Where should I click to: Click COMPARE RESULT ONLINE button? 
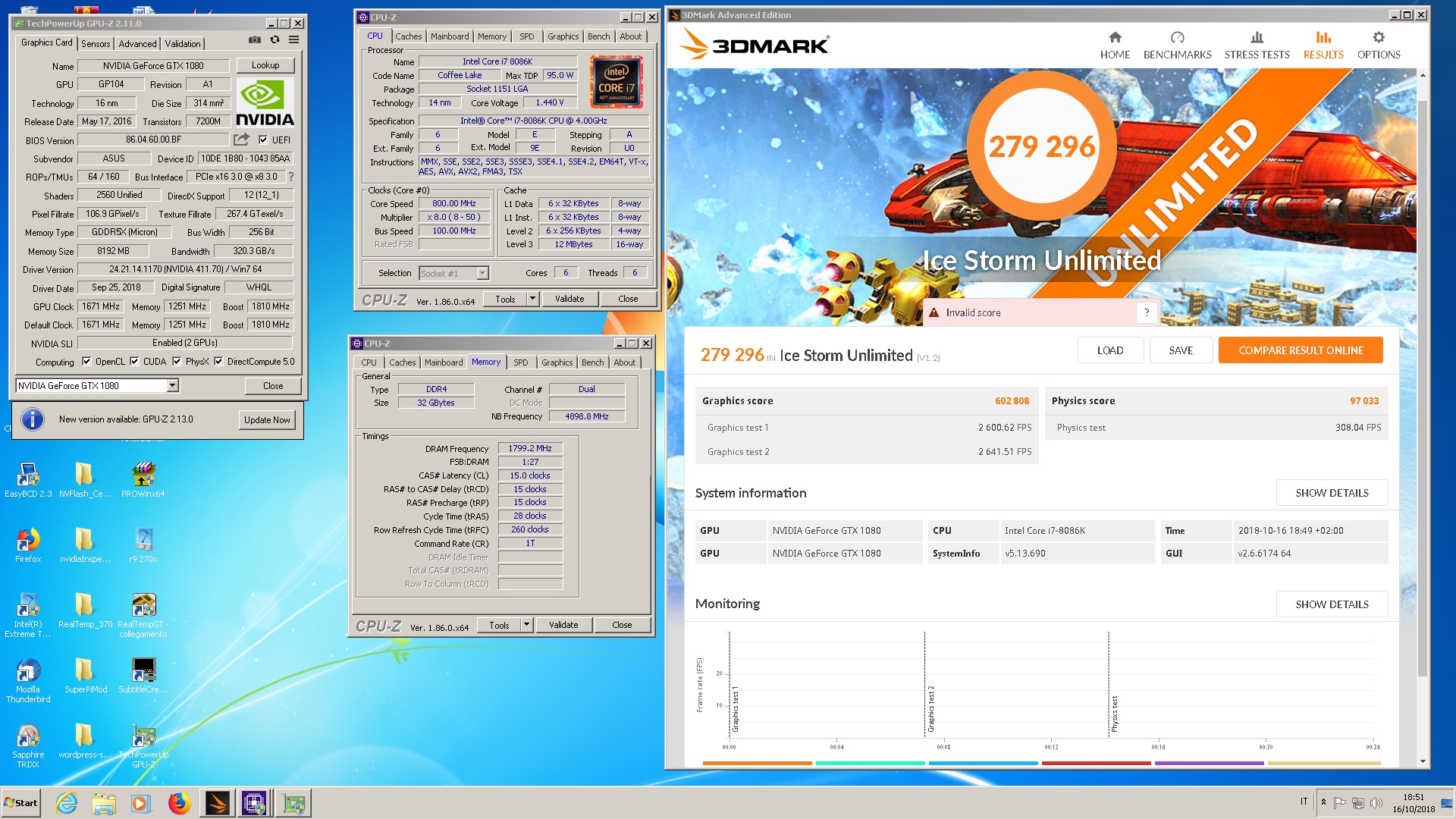[x=1301, y=350]
